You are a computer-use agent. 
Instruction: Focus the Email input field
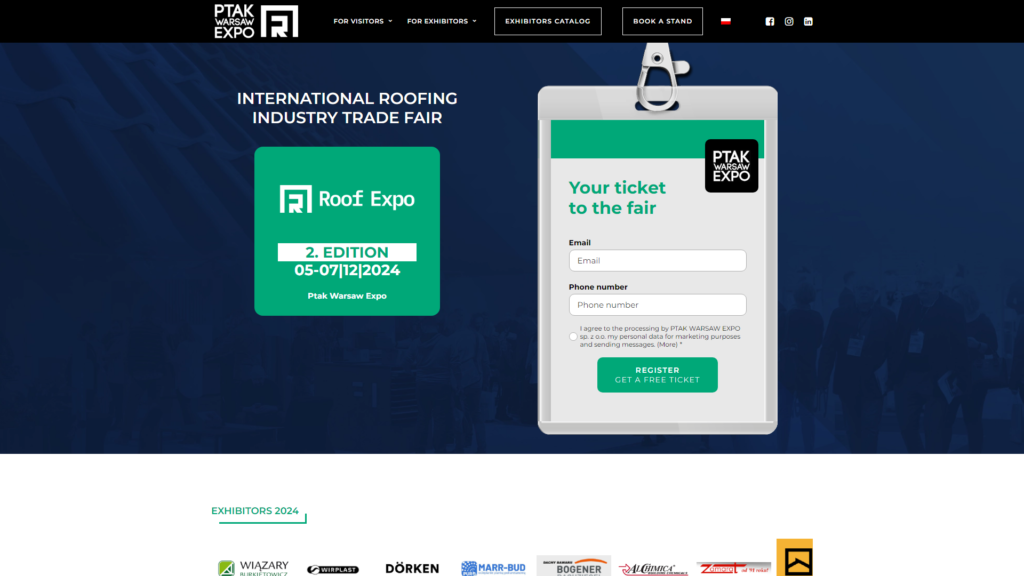point(657,261)
